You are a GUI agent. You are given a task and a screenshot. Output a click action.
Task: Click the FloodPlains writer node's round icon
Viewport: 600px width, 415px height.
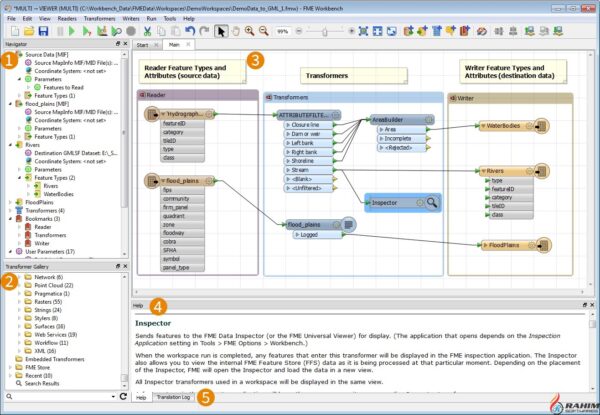[x=543, y=245]
